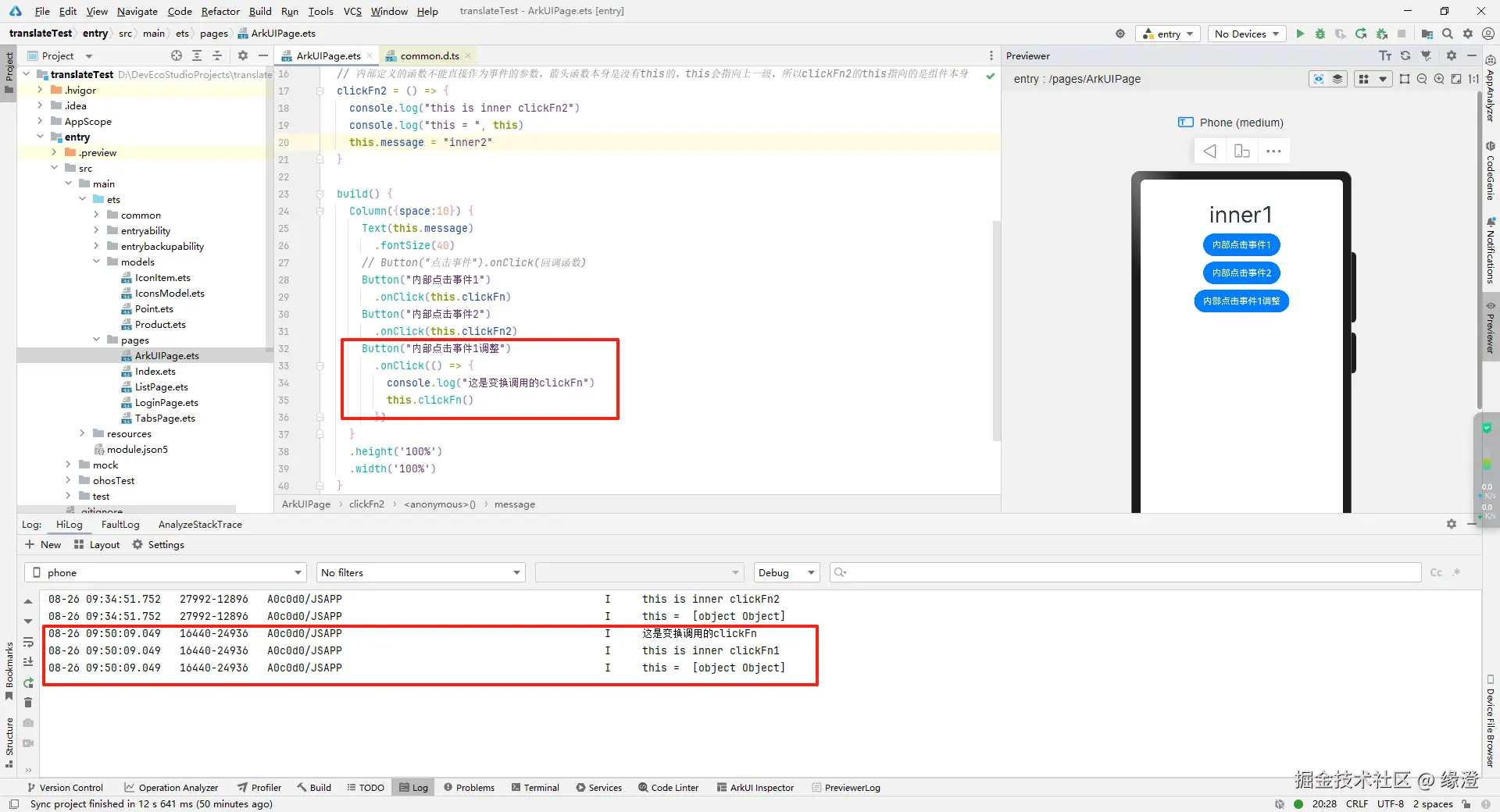
Task: Toggle component layers view in Previewer
Action: tap(1337, 79)
